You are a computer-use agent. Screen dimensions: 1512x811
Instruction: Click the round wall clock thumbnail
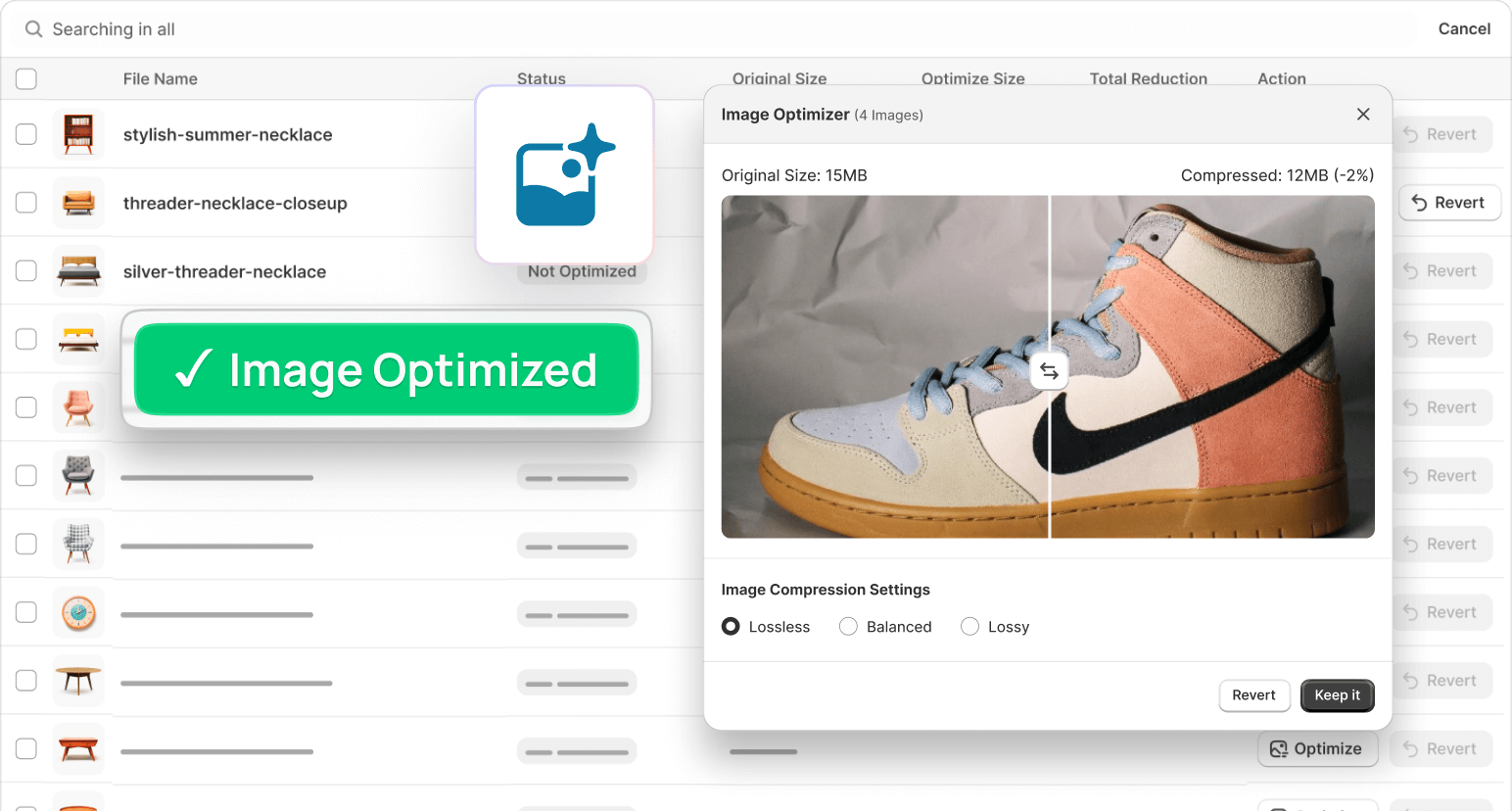[x=78, y=612]
